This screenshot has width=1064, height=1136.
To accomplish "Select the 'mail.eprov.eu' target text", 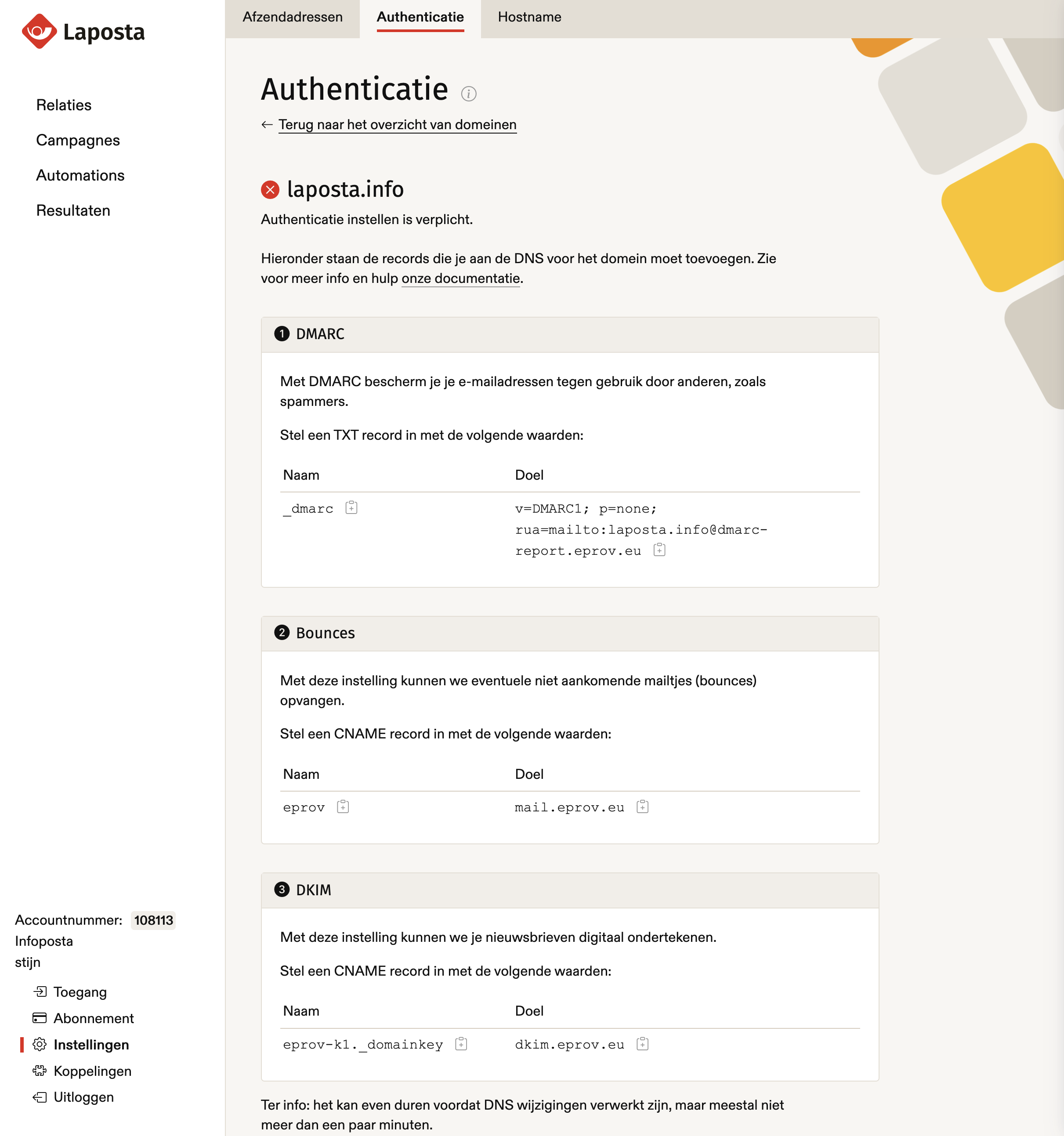I will click(x=569, y=807).
